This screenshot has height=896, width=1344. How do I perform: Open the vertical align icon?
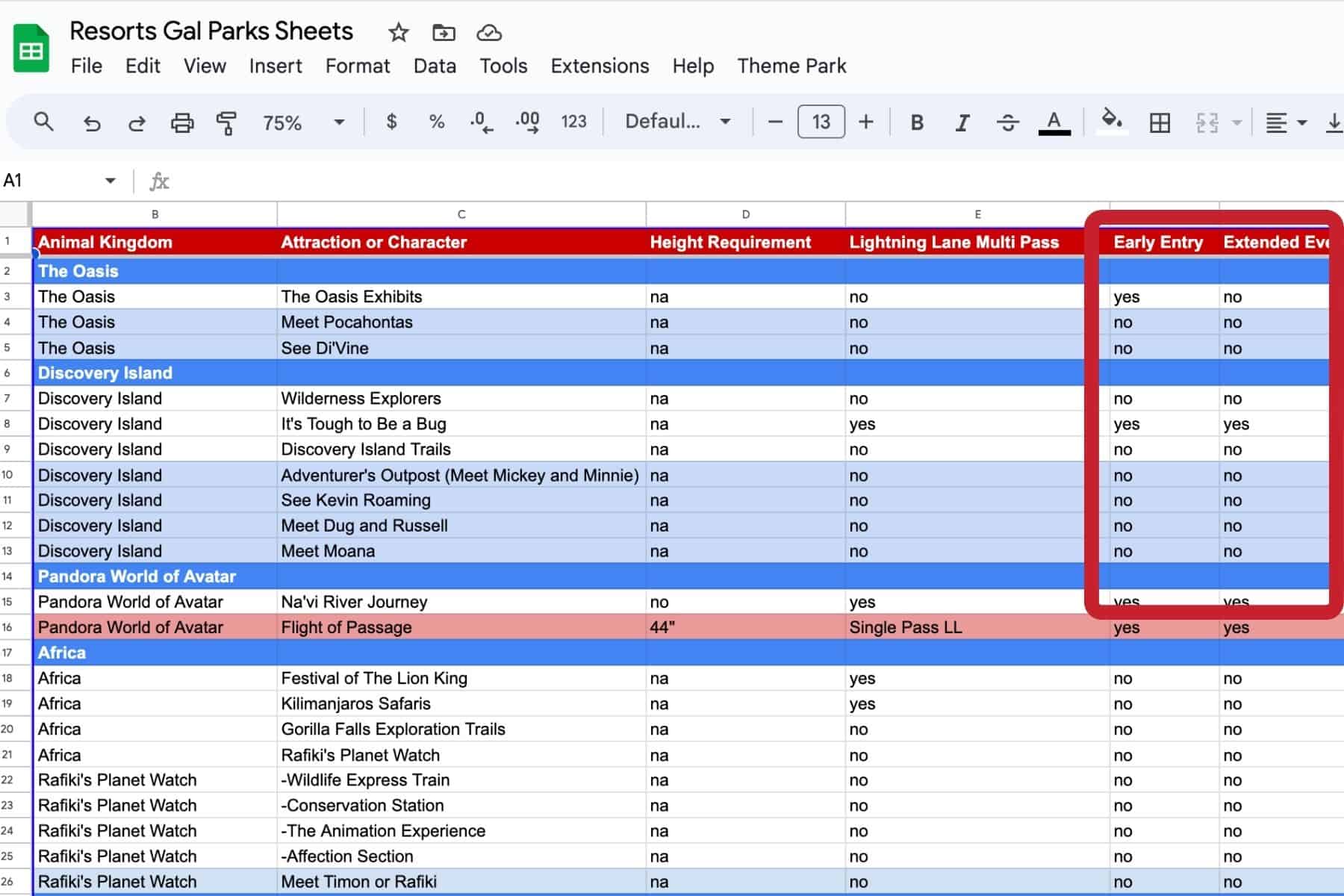[x=1334, y=122]
